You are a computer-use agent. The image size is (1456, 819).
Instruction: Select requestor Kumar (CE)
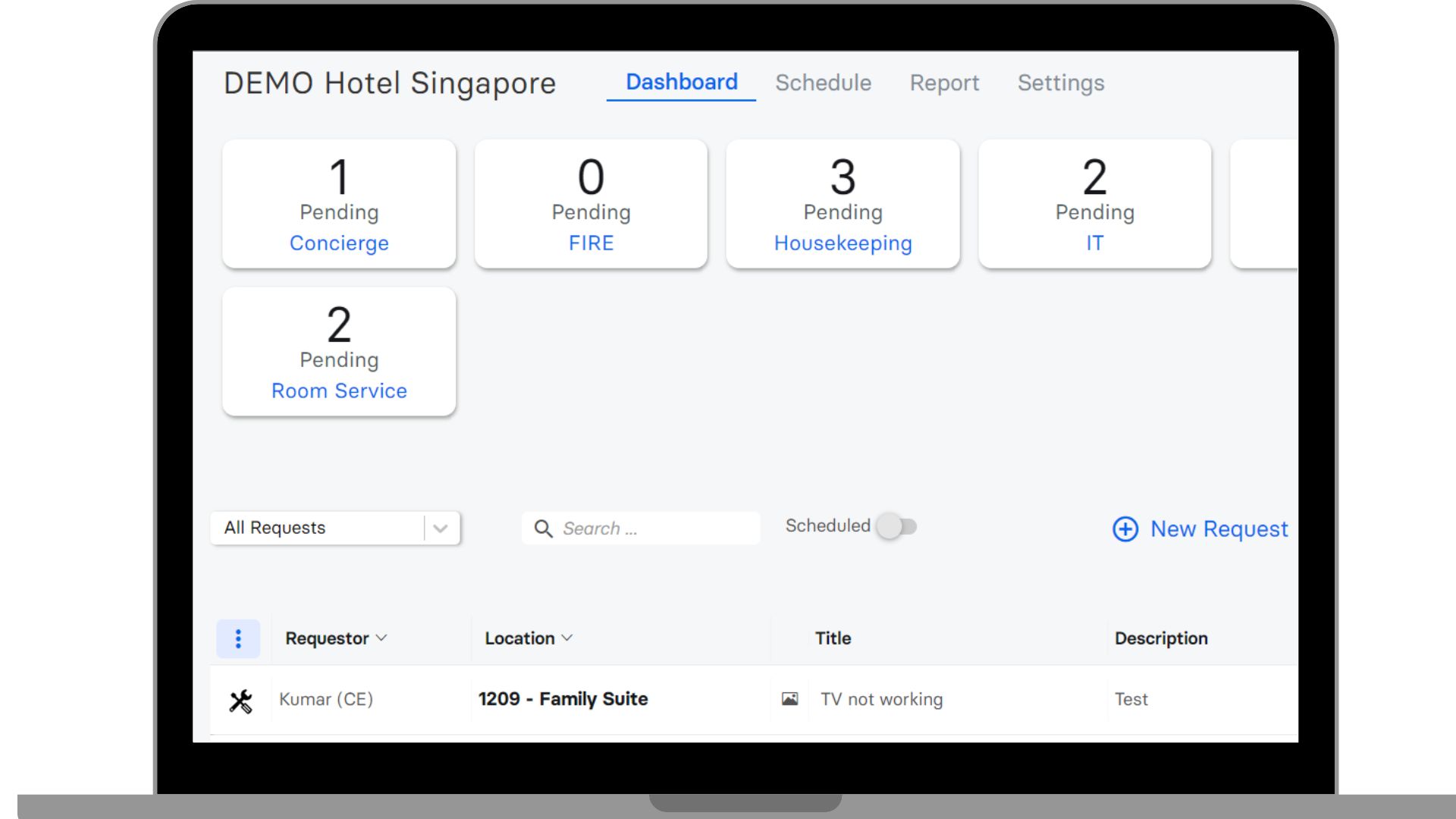[x=326, y=699]
